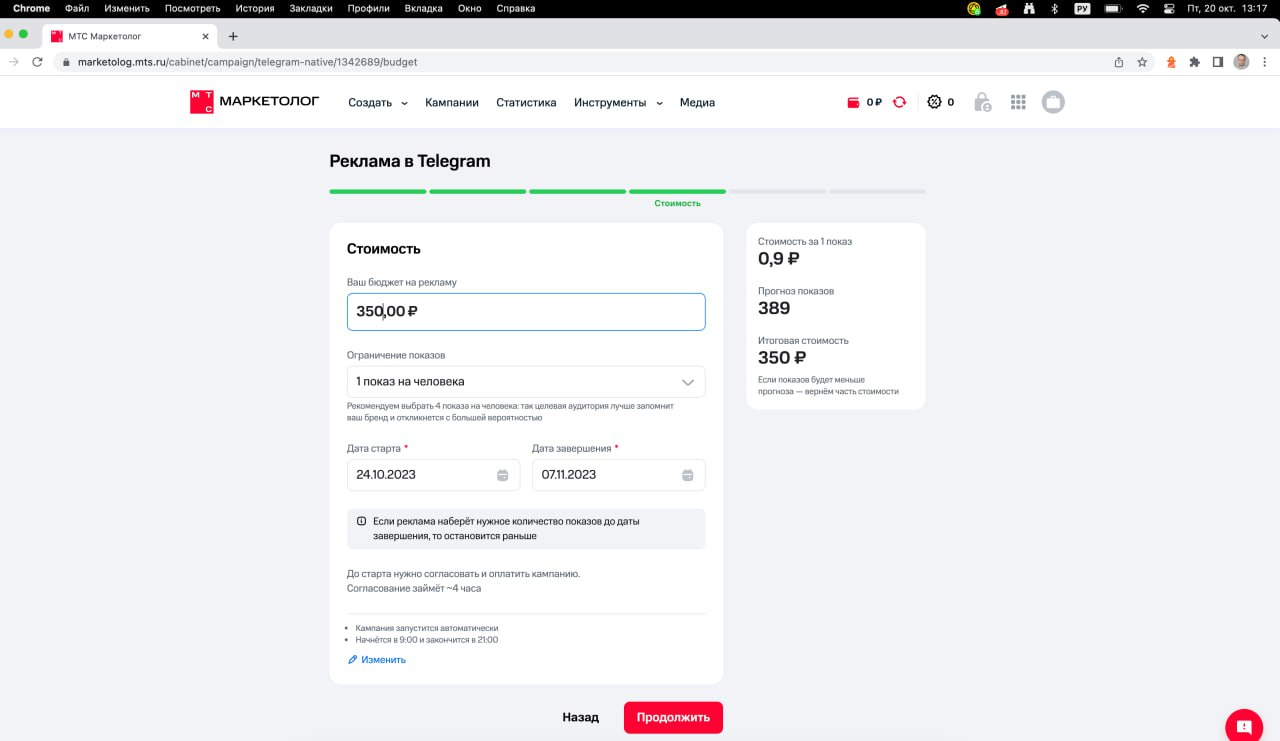Image resolution: width=1280 pixels, height=741 pixels.
Task: Click the battery icon in the menu bar
Action: [x=1112, y=8]
